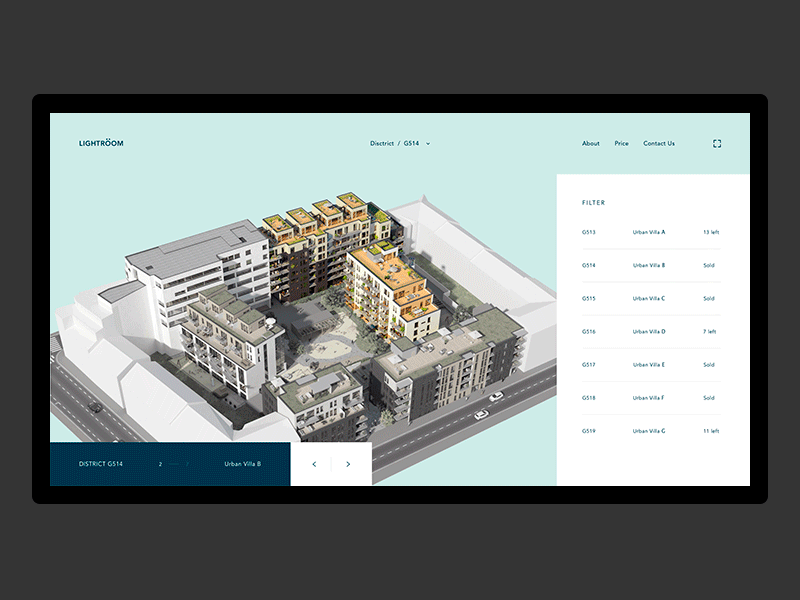Click the left chevron to view previous villa
This screenshot has height=600, width=800.
[313, 464]
